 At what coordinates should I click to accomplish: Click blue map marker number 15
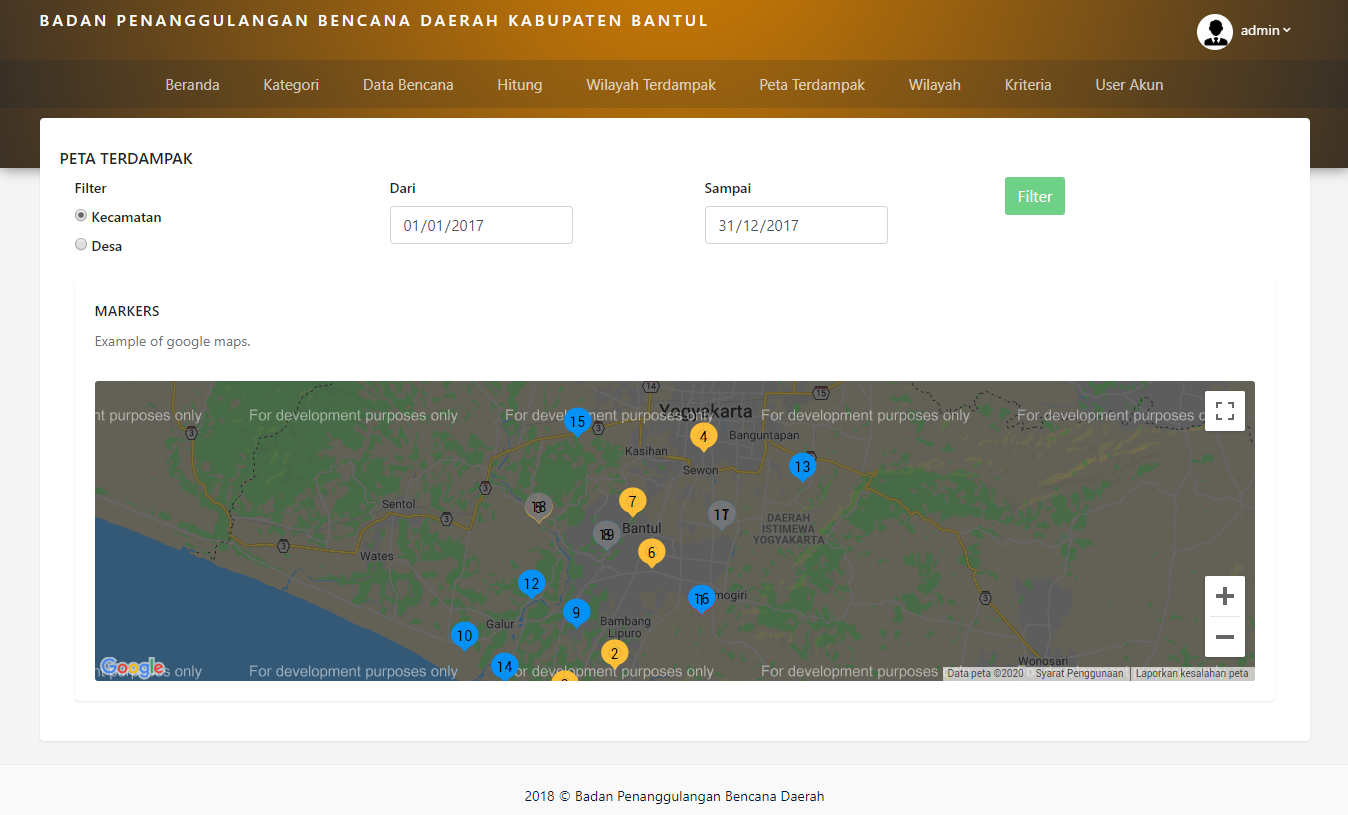[577, 422]
